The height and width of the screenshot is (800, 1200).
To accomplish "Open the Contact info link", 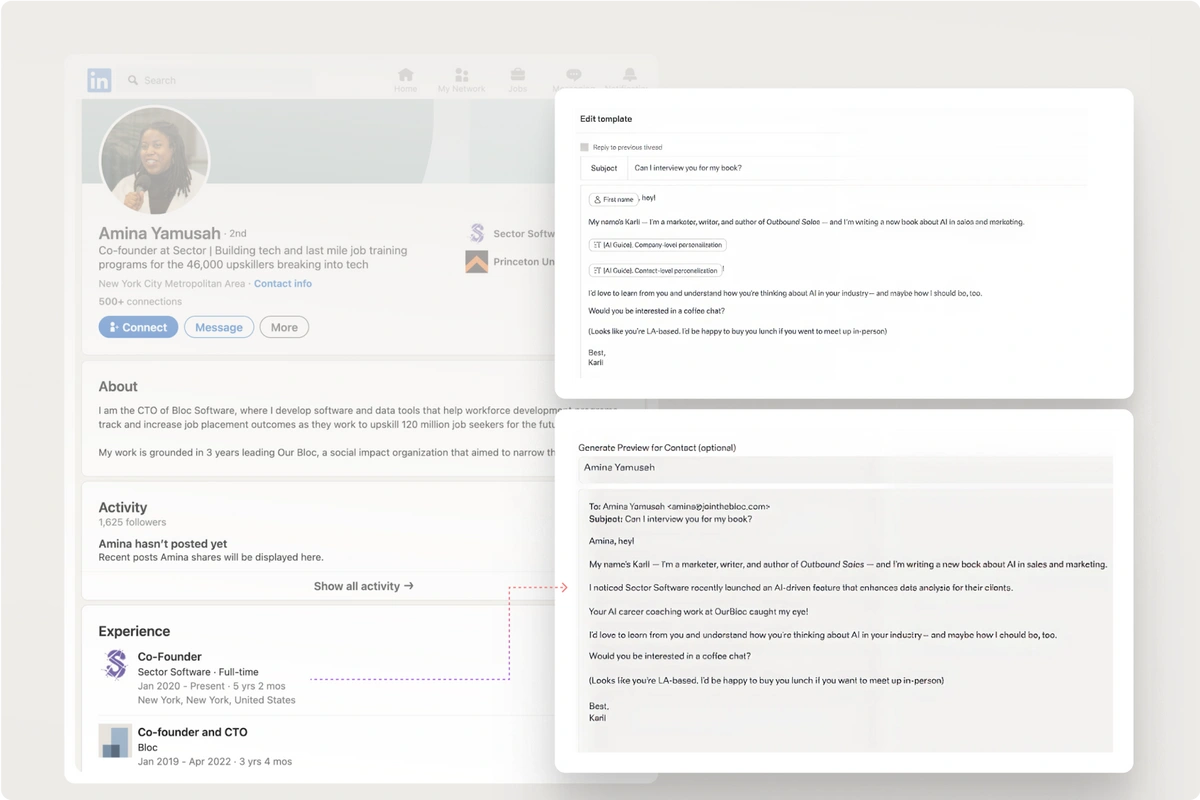I will point(283,284).
